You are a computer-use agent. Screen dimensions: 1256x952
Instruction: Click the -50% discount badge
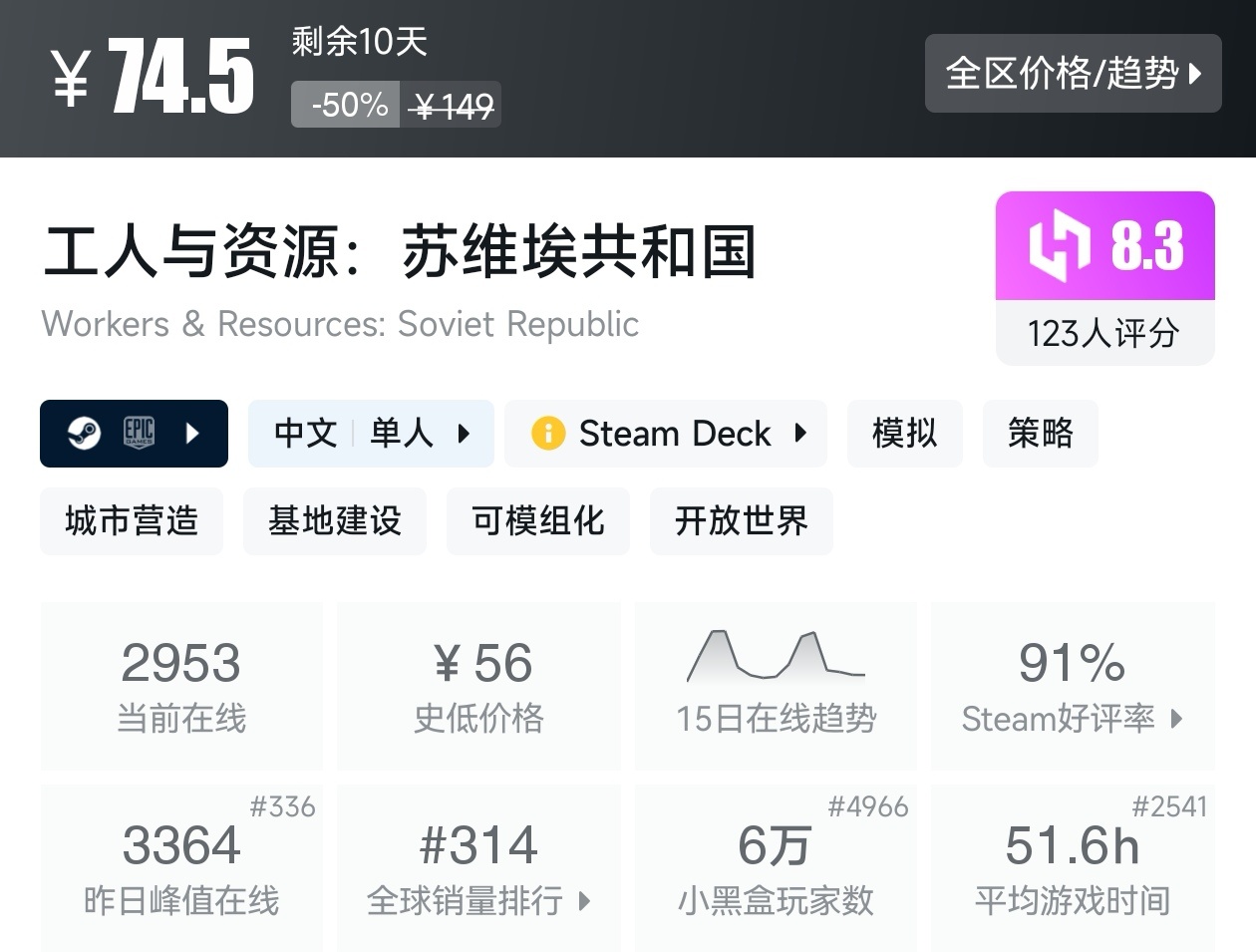click(346, 105)
